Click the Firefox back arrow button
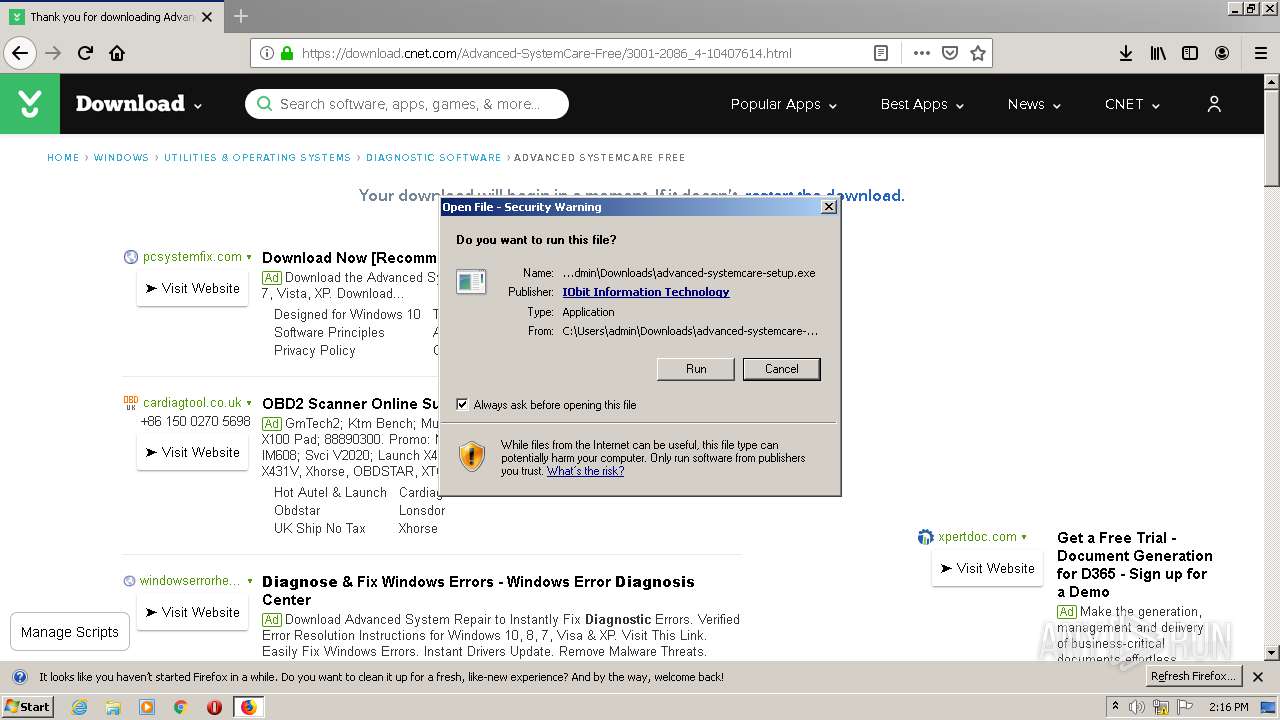 [x=20, y=53]
